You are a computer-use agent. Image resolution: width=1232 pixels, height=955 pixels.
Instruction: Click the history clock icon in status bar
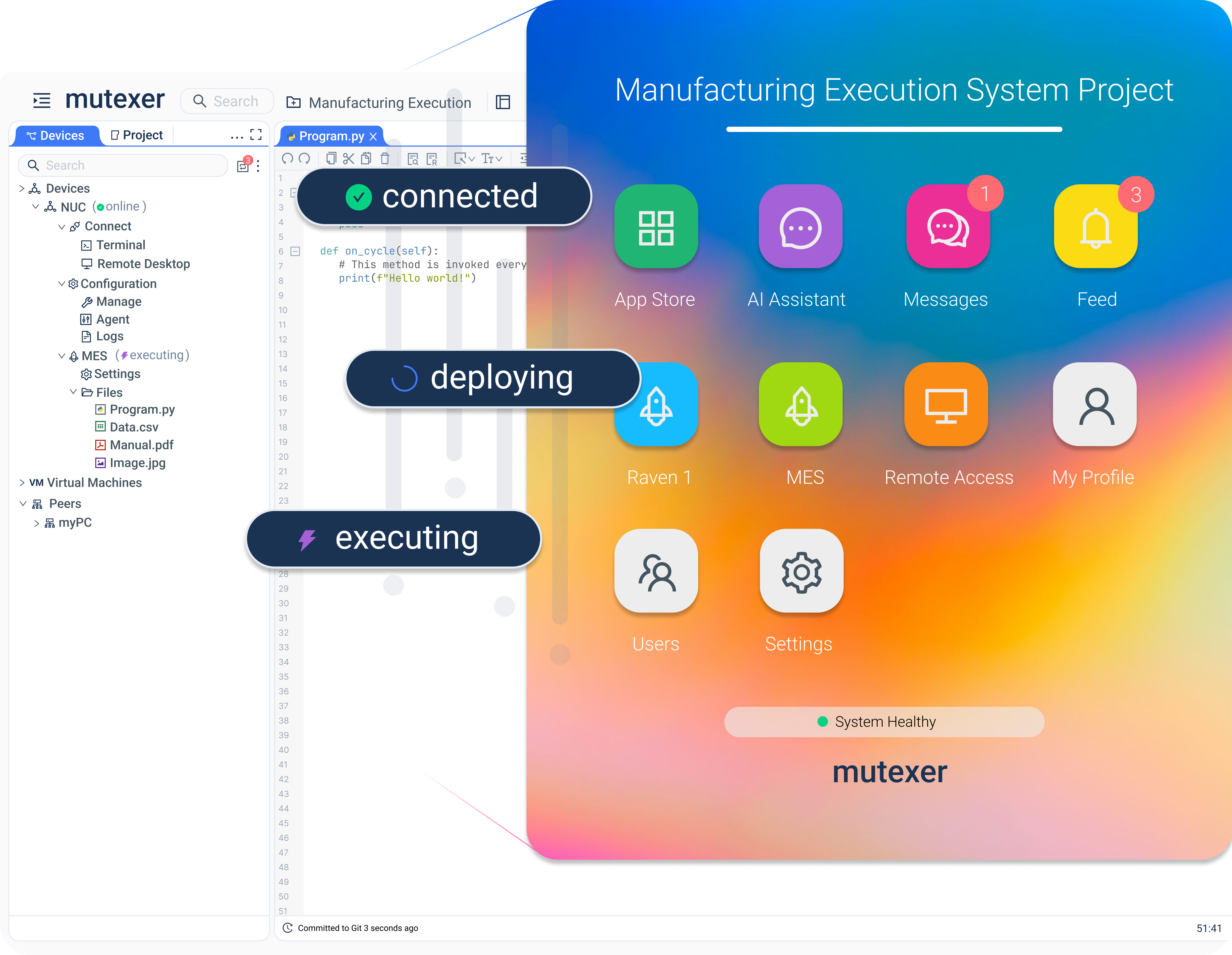[x=287, y=928]
